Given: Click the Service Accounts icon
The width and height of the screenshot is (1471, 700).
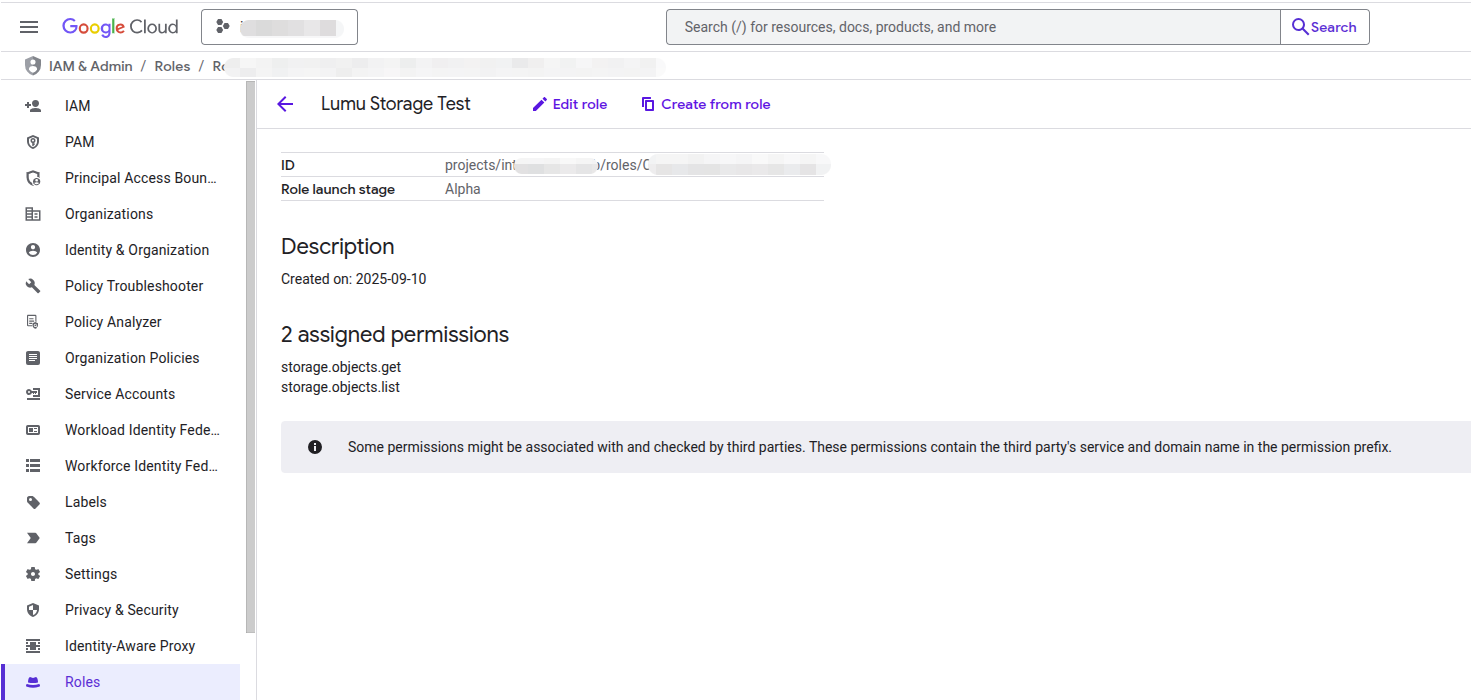Looking at the screenshot, I should (33, 394).
